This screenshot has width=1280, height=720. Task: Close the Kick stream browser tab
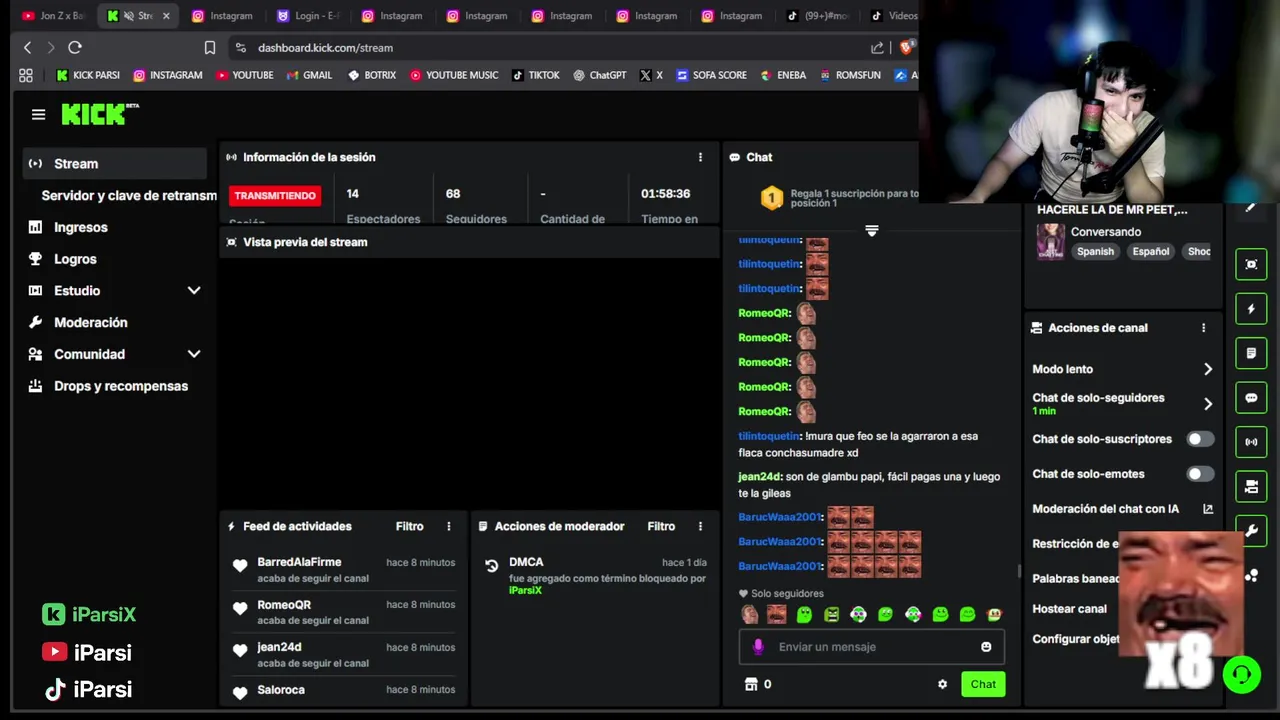pos(166,16)
